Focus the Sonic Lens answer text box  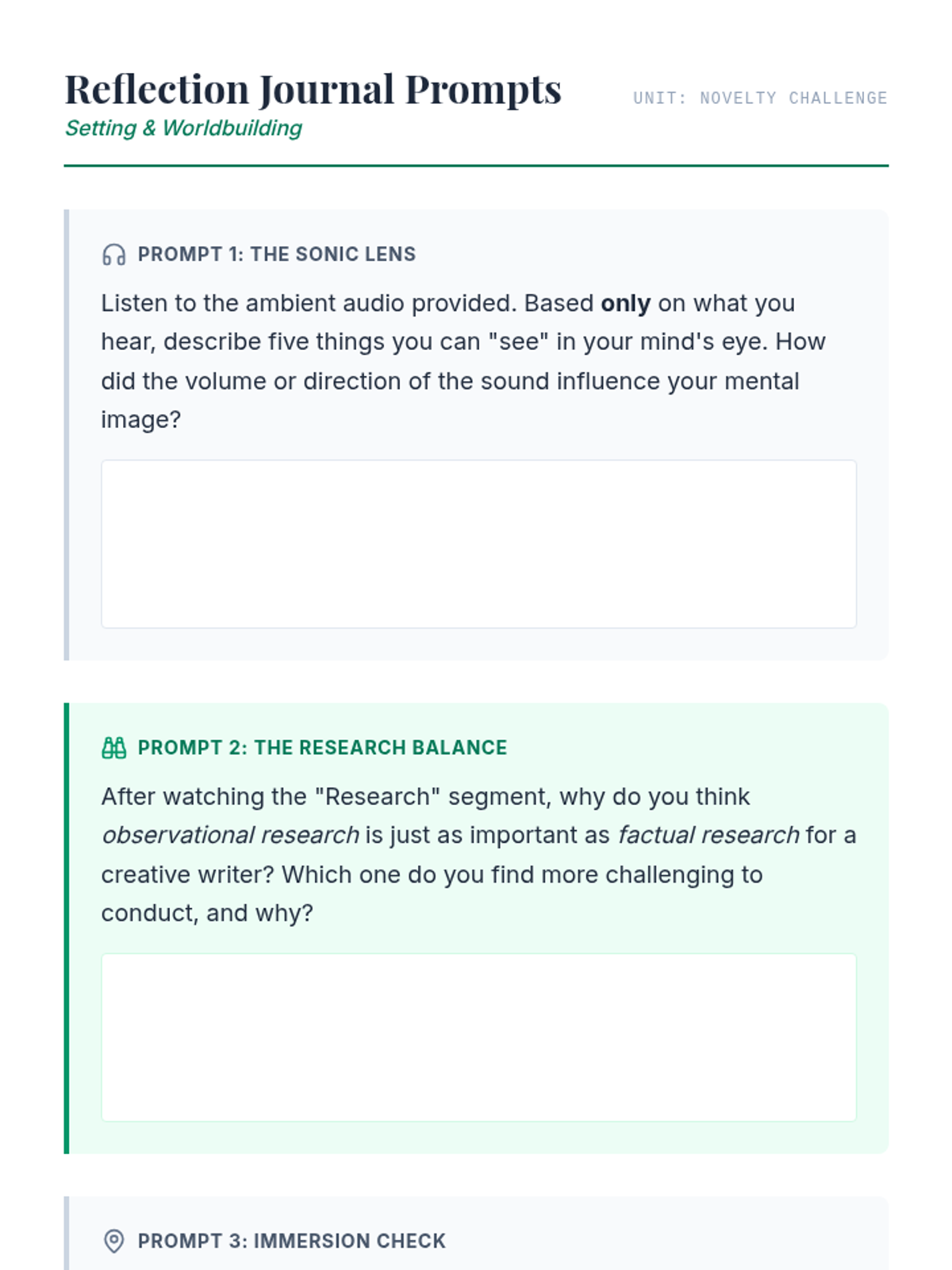click(478, 544)
